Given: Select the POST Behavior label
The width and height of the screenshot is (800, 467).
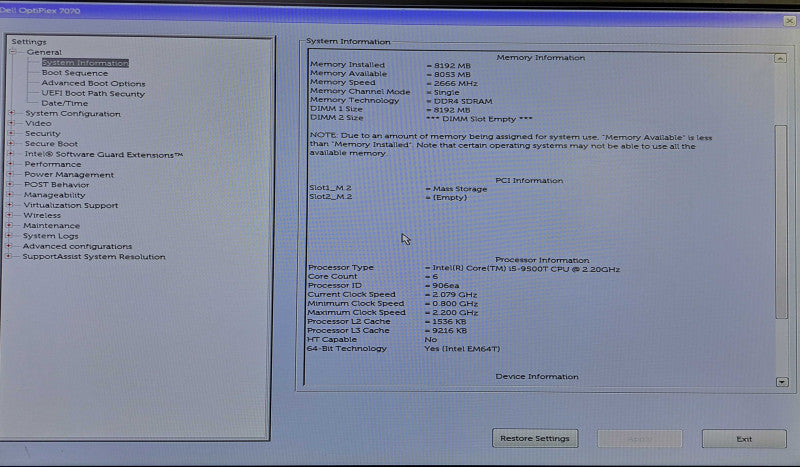Looking at the screenshot, I should [x=56, y=184].
